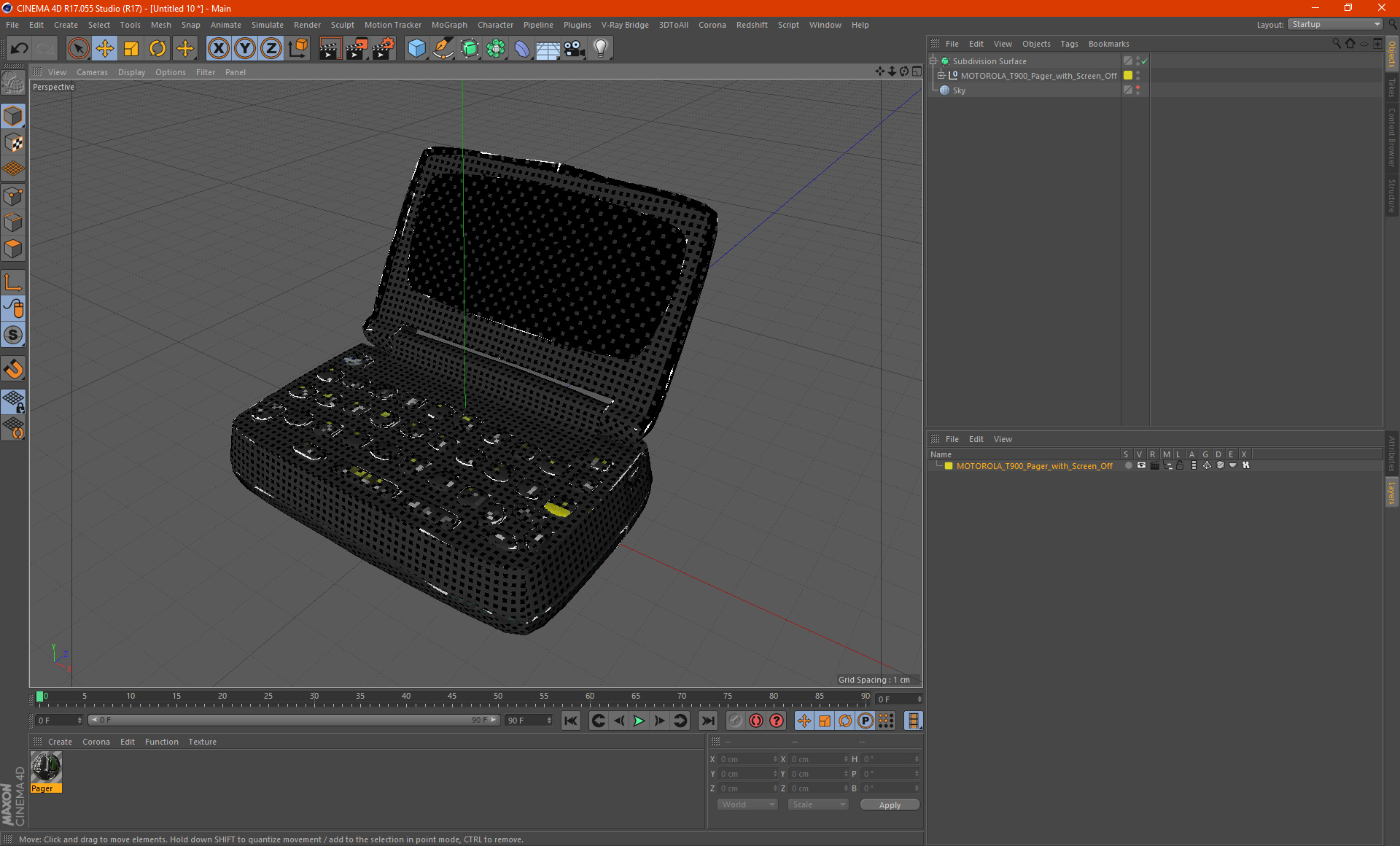The height and width of the screenshot is (846, 1400).
Task: Add a Camera object
Action: click(575, 49)
